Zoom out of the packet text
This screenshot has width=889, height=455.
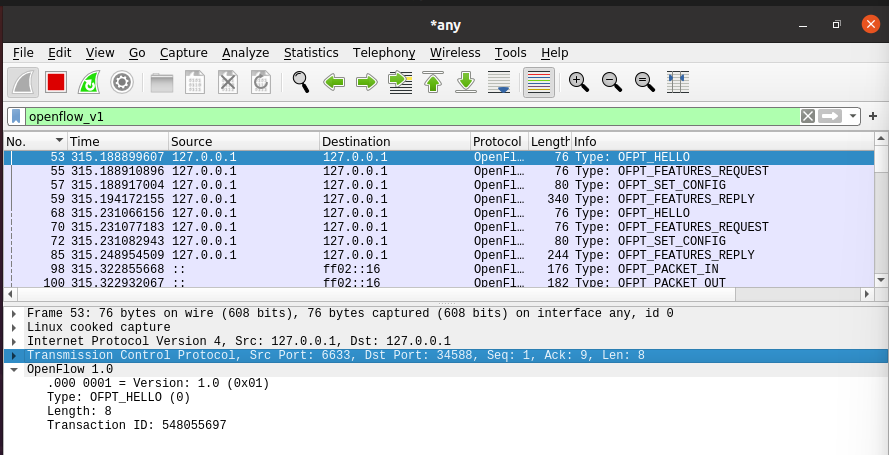[612, 83]
